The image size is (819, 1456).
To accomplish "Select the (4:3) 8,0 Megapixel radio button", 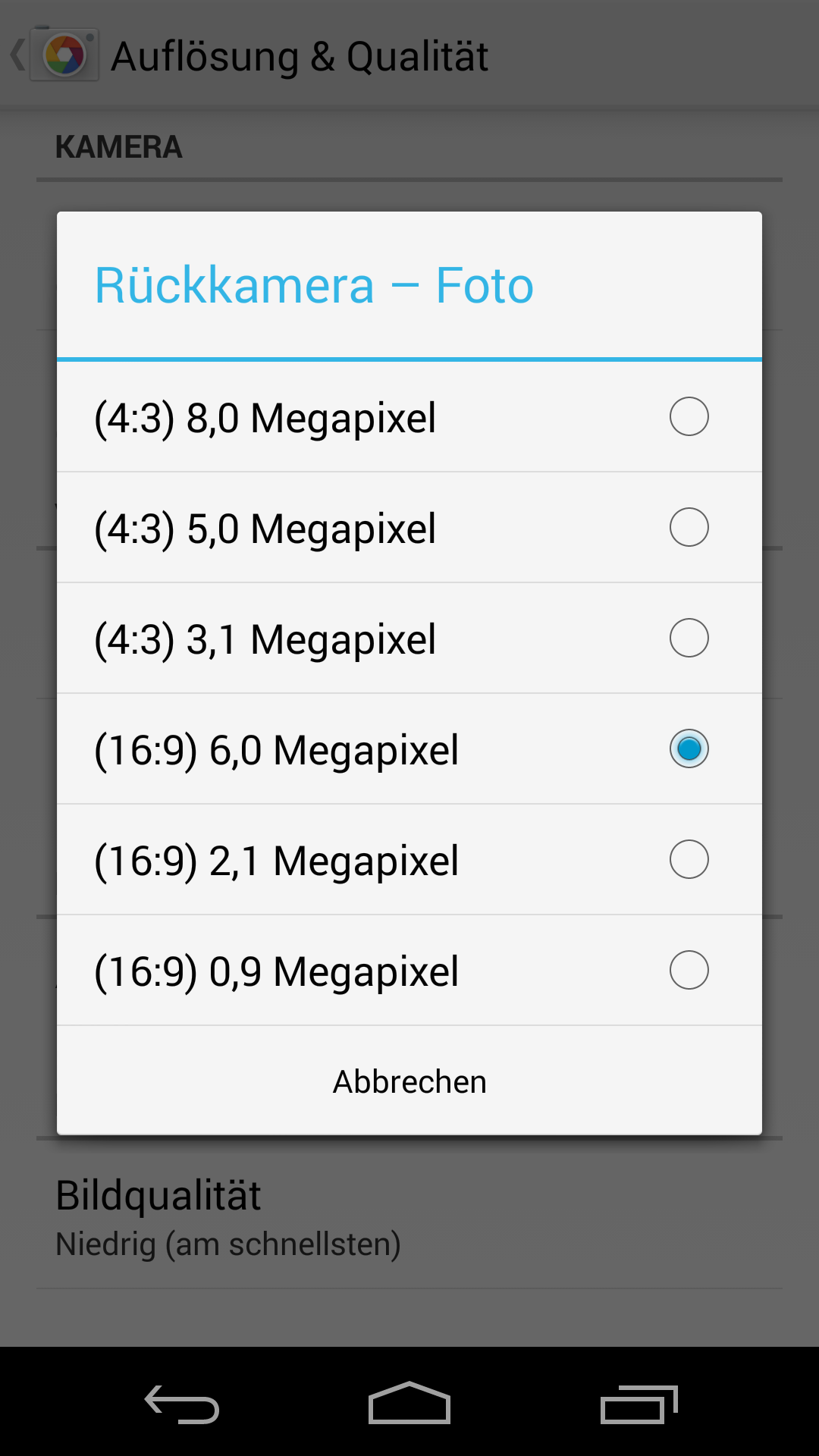I will tap(689, 416).
